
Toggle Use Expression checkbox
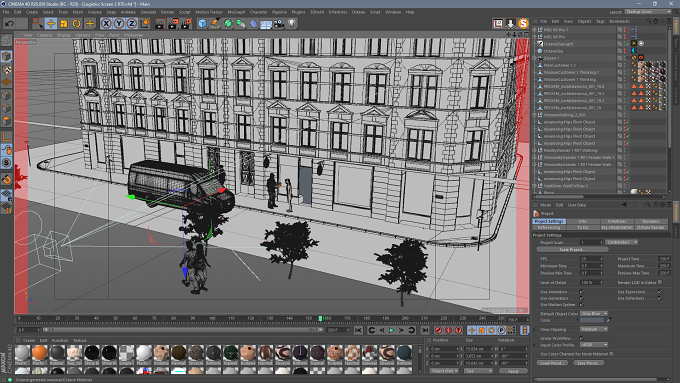pos(660,292)
